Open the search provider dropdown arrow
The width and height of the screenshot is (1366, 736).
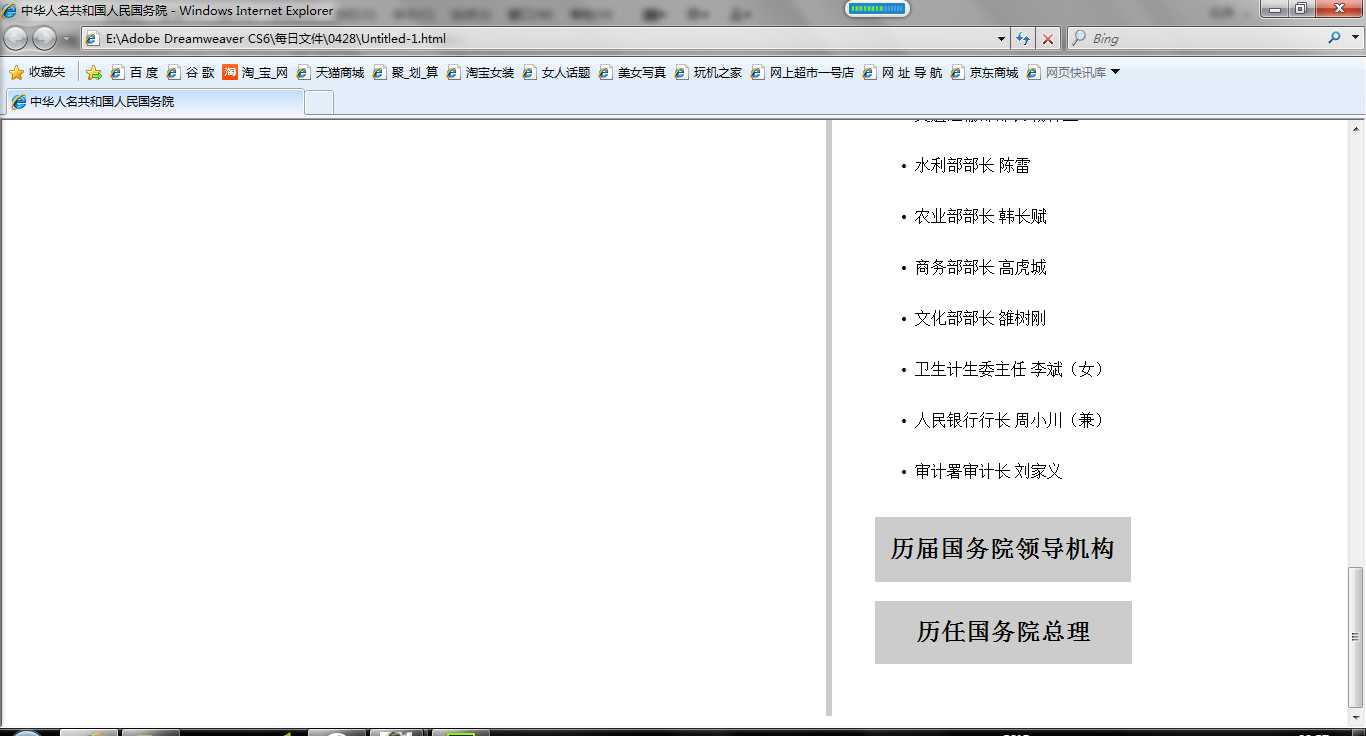tap(1354, 39)
